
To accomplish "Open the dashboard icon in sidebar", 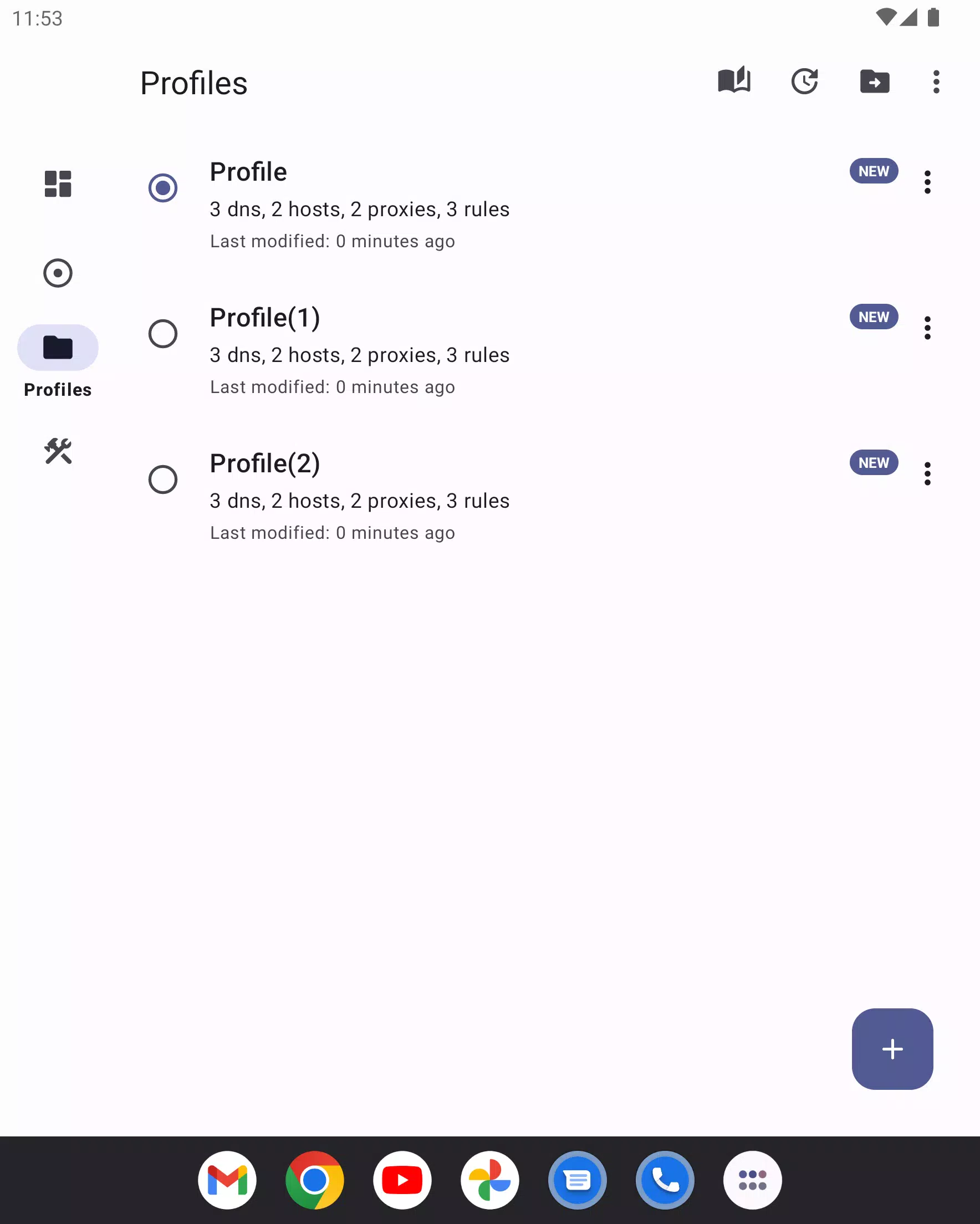I will point(58,184).
